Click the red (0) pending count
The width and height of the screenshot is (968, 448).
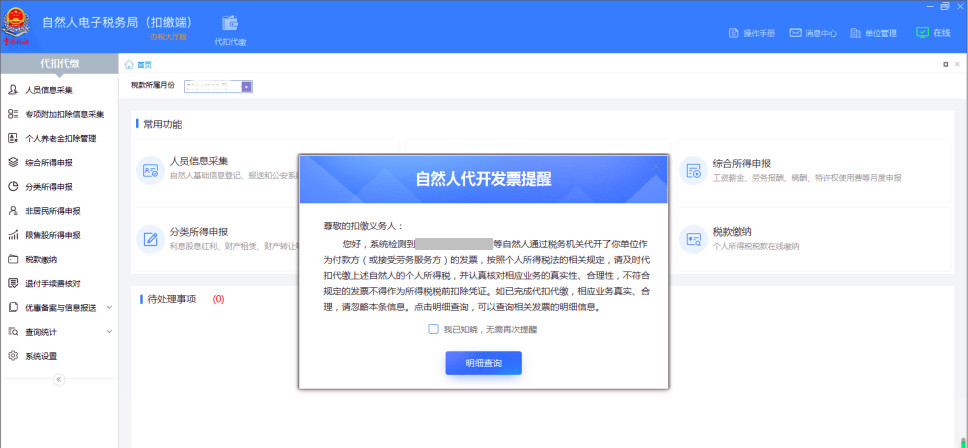coord(219,299)
